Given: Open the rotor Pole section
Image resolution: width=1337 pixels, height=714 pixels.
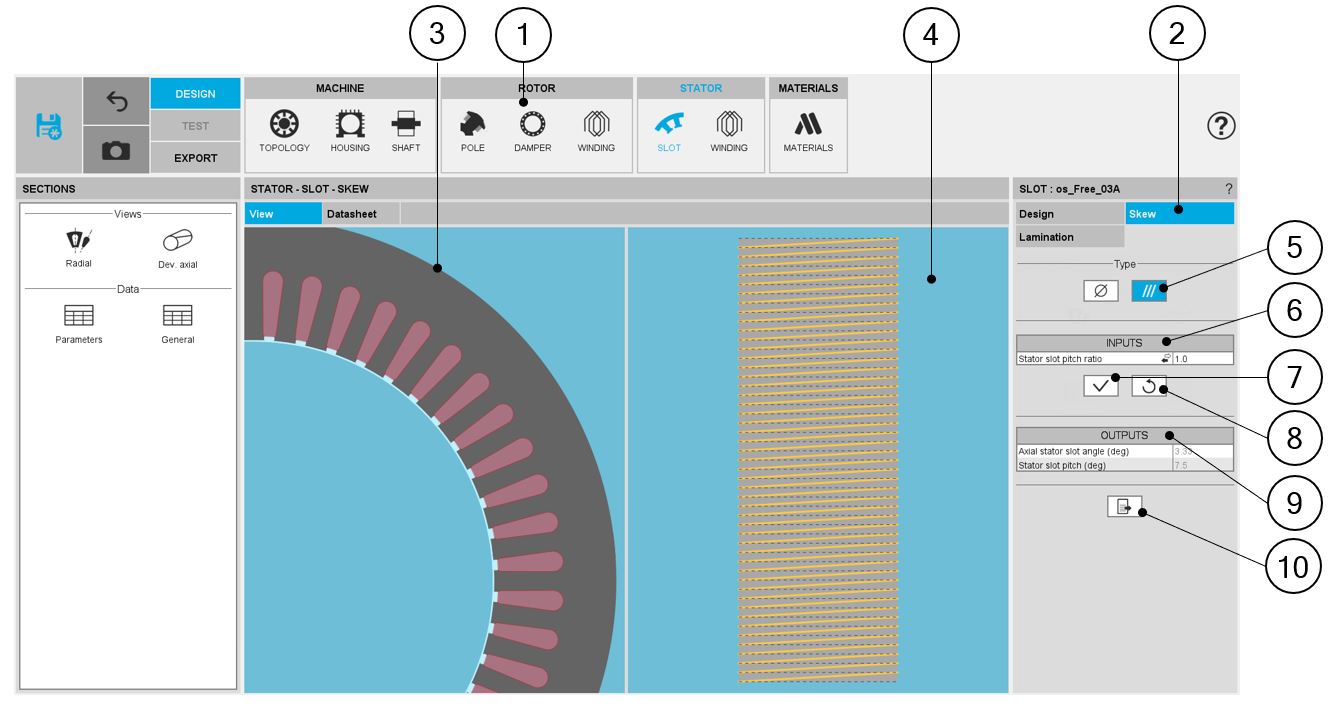Looking at the screenshot, I should click(472, 130).
